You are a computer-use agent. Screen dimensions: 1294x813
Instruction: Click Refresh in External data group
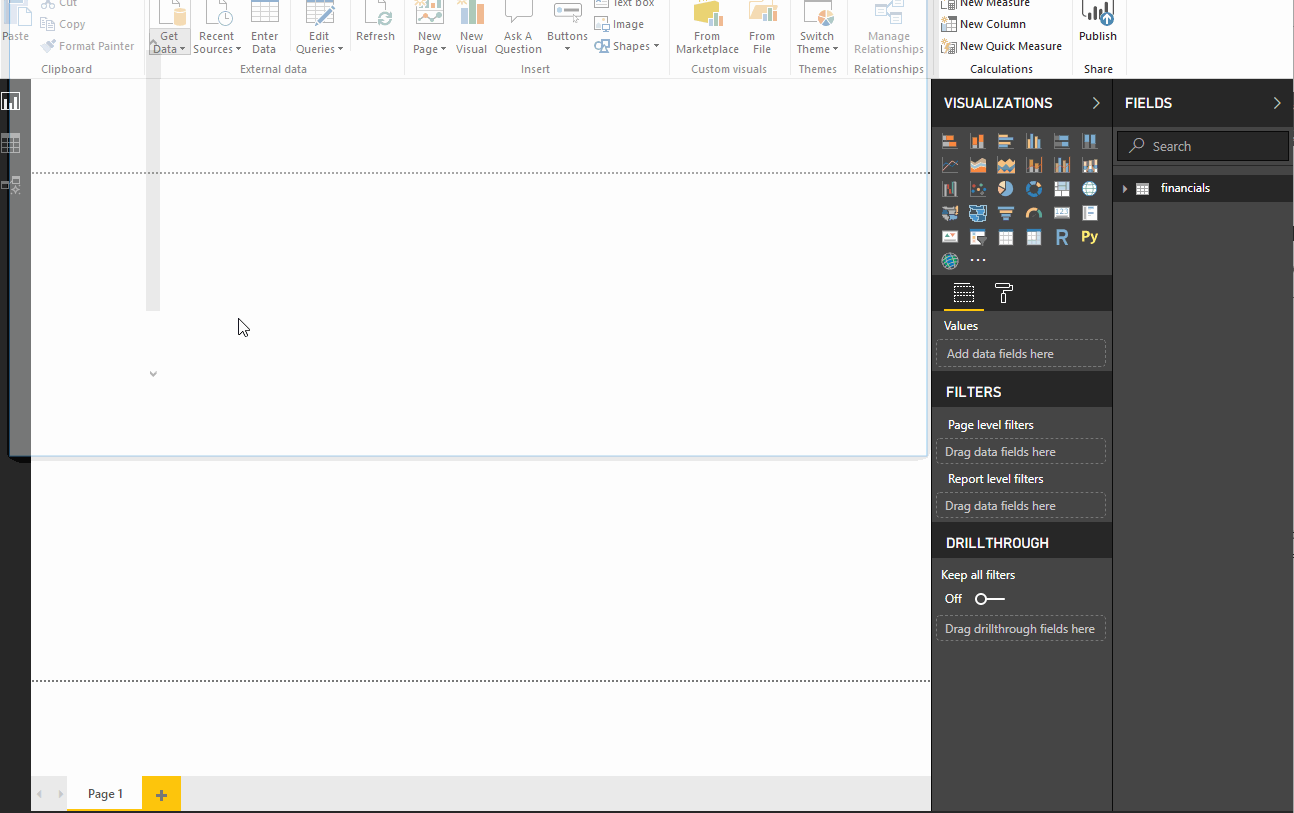coord(375,24)
